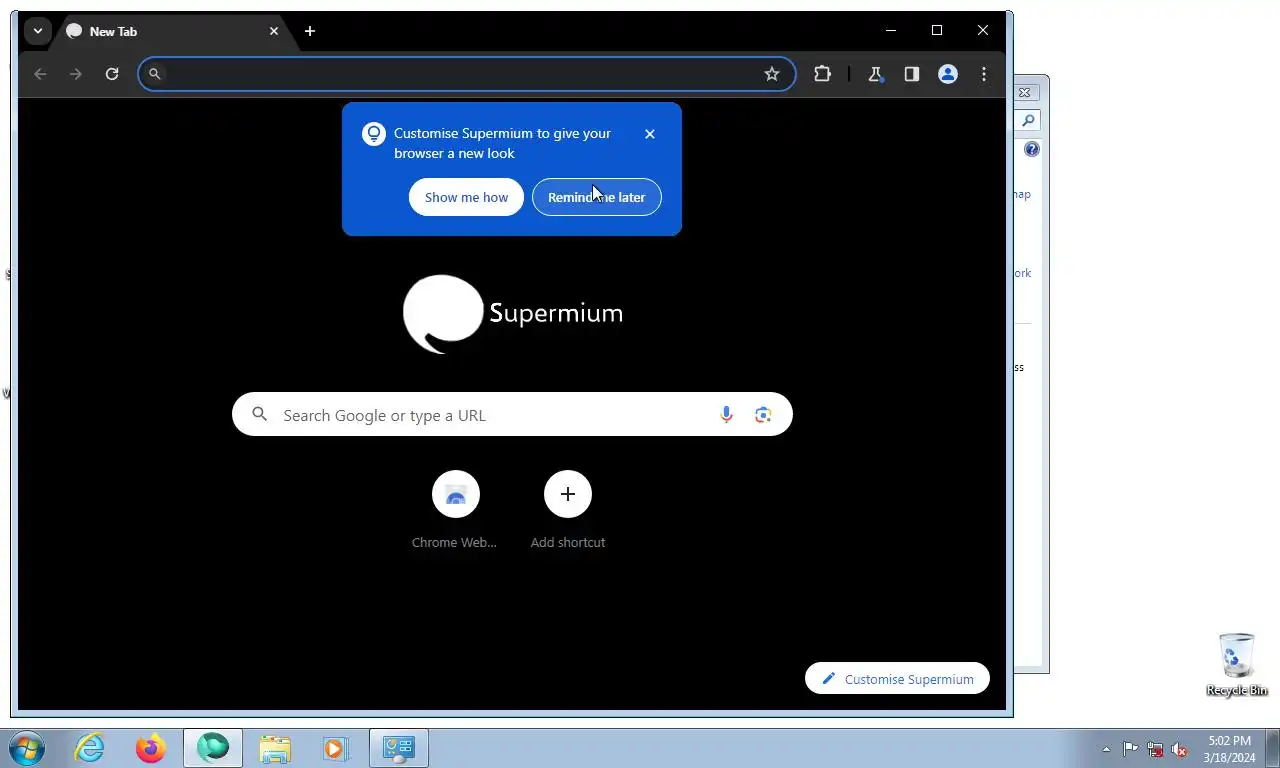
Task: Click the Show me how button
Action: (466, 197)
